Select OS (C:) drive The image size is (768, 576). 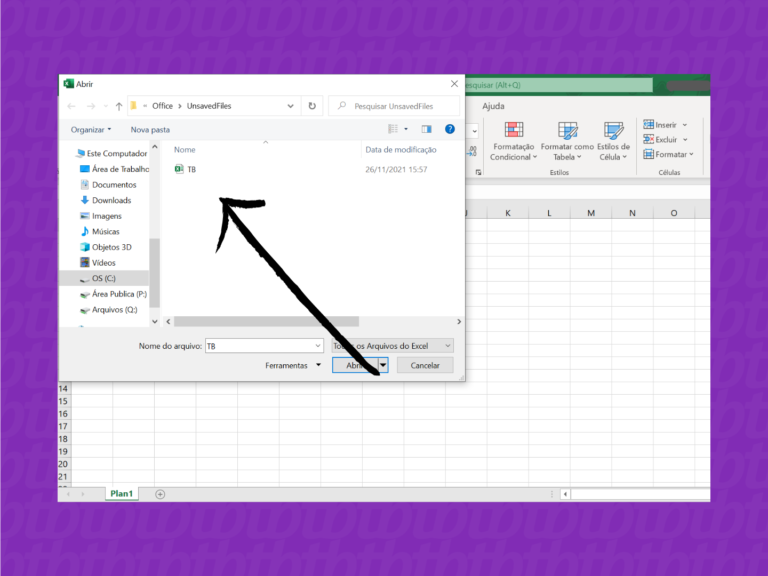pyautogui.click(x=103, y=278)
